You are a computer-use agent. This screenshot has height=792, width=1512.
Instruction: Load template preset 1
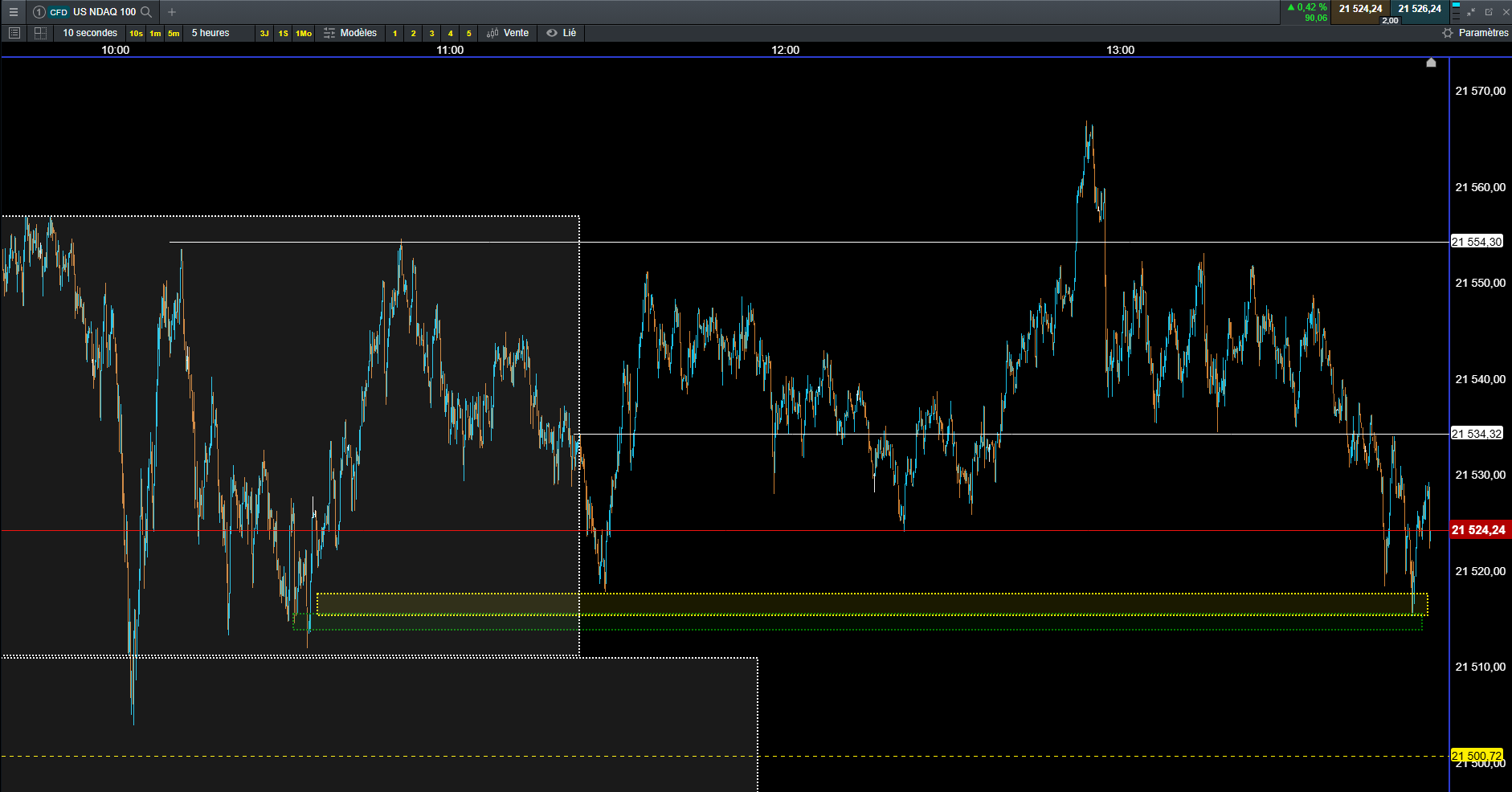[395, 33]
